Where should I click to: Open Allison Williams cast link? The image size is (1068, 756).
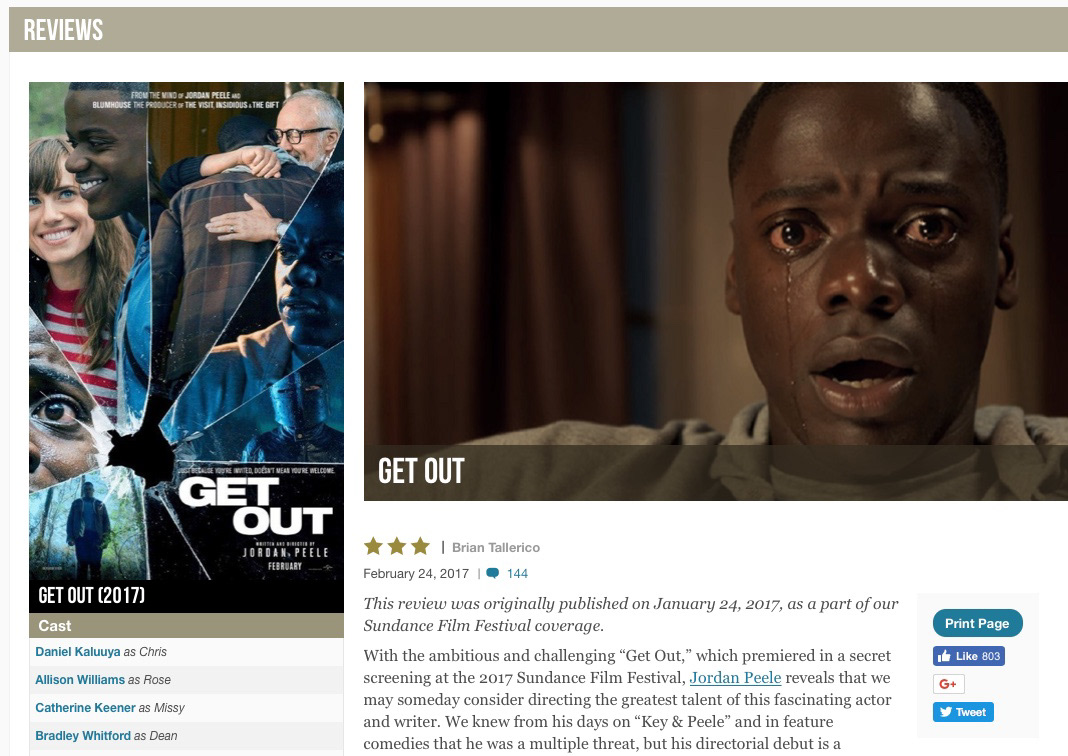point(80,680)
